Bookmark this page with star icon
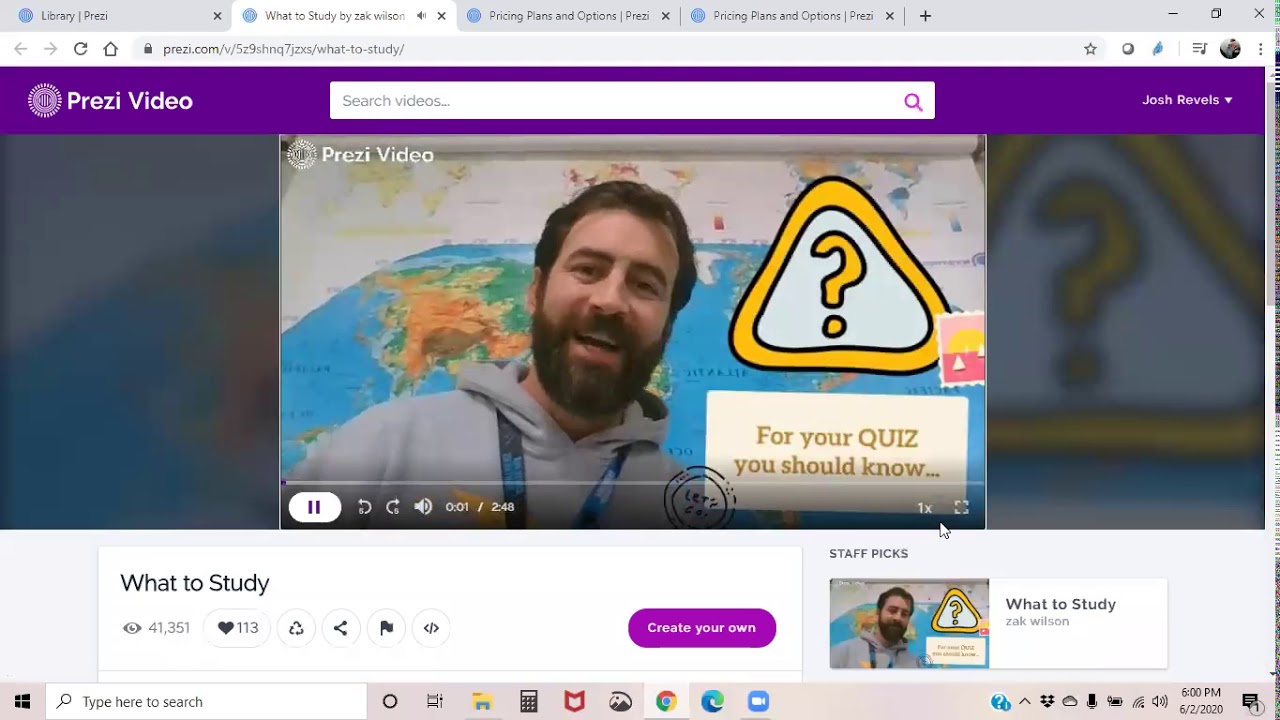 coord(1090,49)
